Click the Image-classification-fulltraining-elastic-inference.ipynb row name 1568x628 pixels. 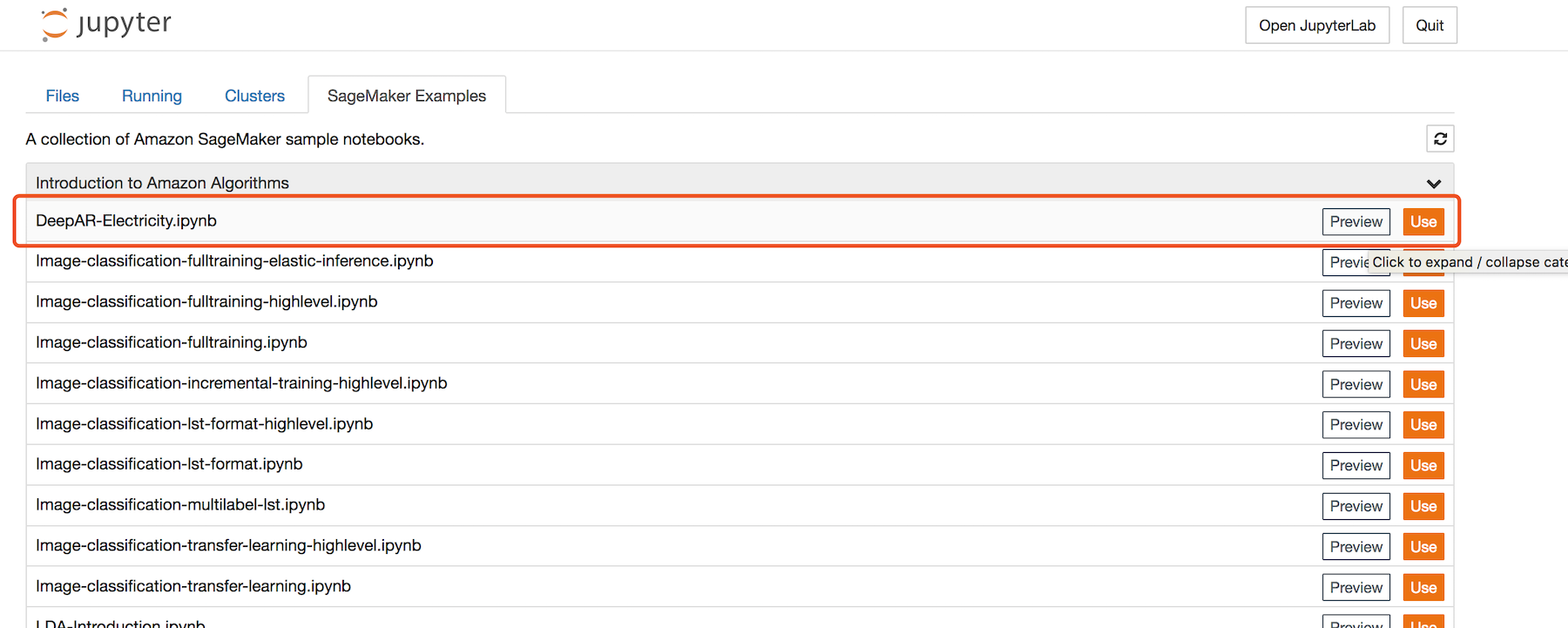tap(234, 261)
